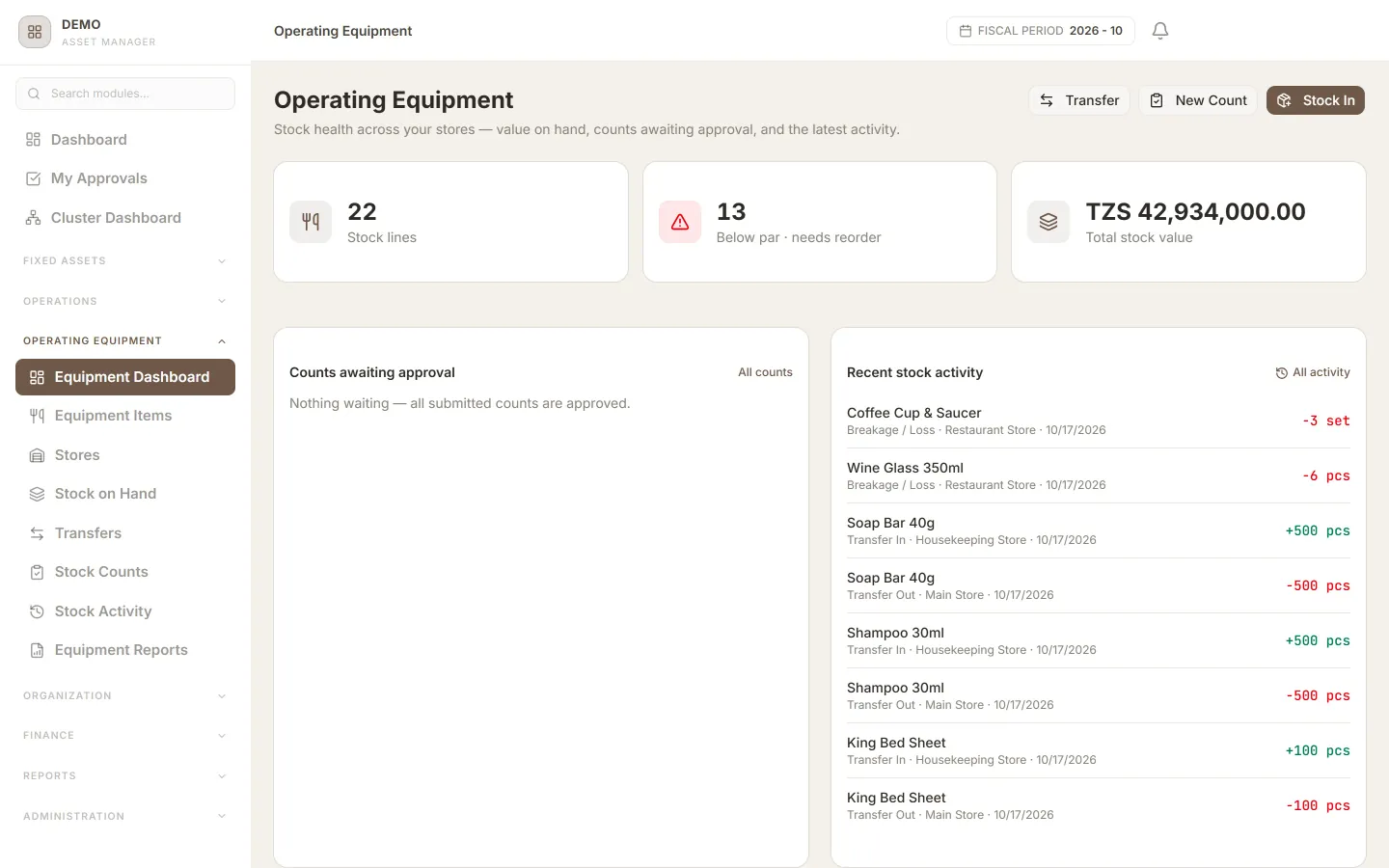Select the Coffee Cup & Saucer activity row
Screen dimensions: 1389x868
[x=1099, y=420]
